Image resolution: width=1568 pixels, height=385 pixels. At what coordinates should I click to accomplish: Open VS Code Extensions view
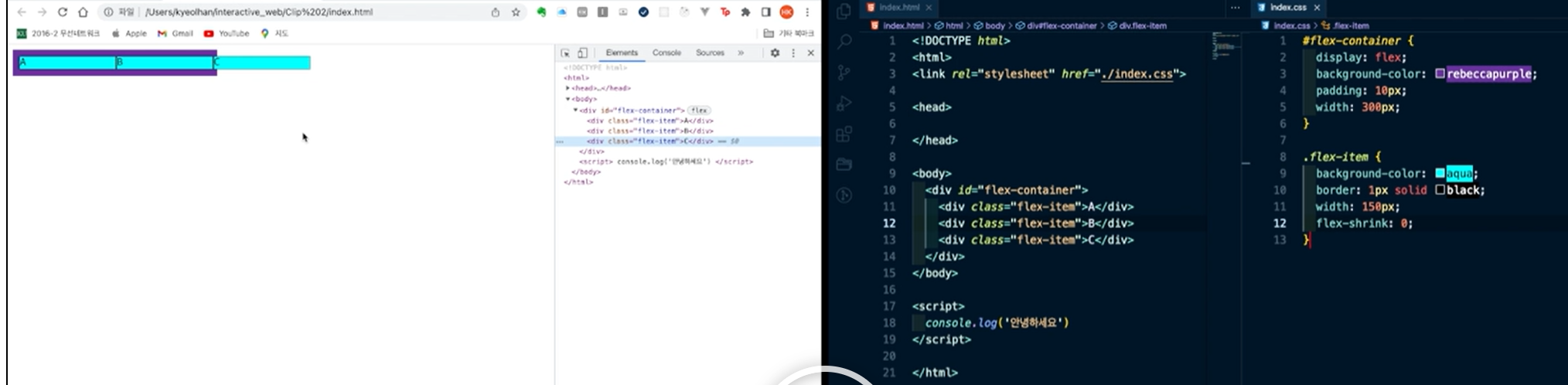[844, 134]
